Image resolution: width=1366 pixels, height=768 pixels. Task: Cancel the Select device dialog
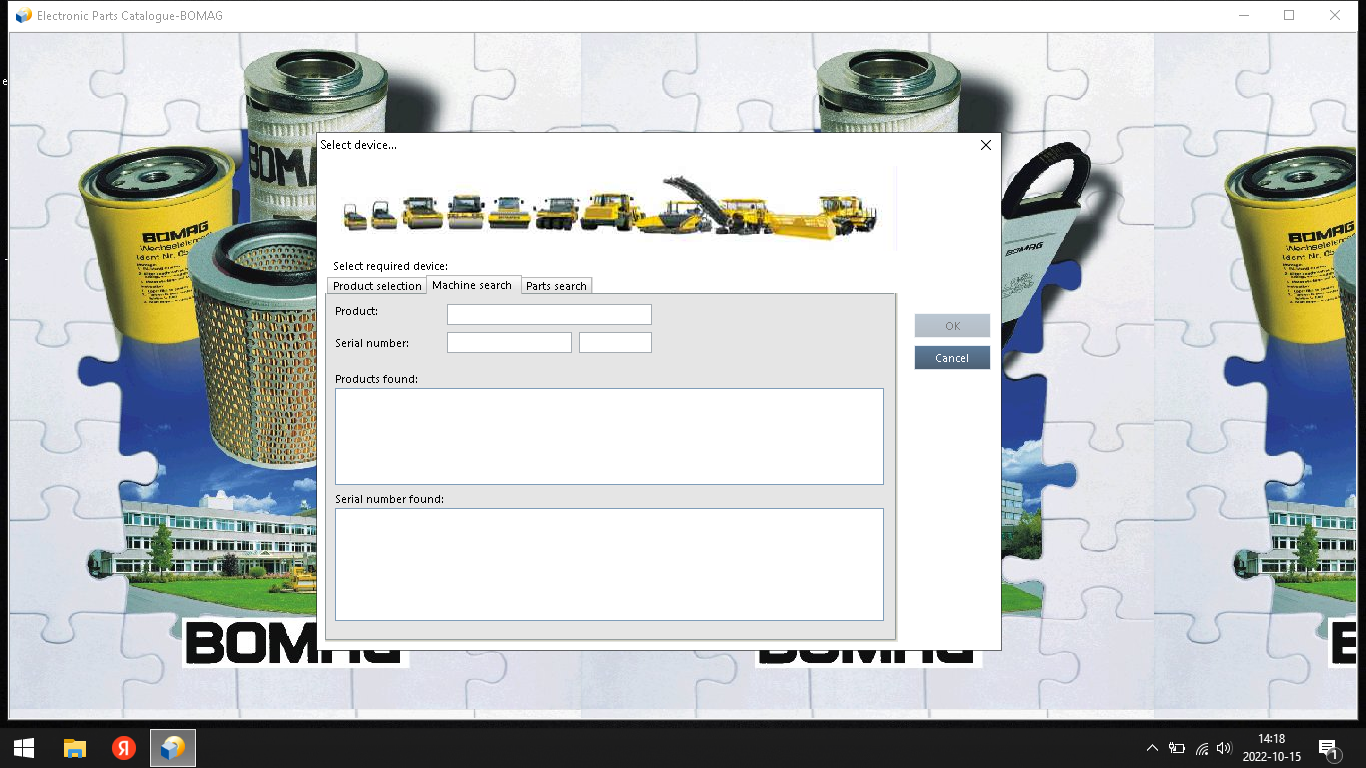[952, 358]
